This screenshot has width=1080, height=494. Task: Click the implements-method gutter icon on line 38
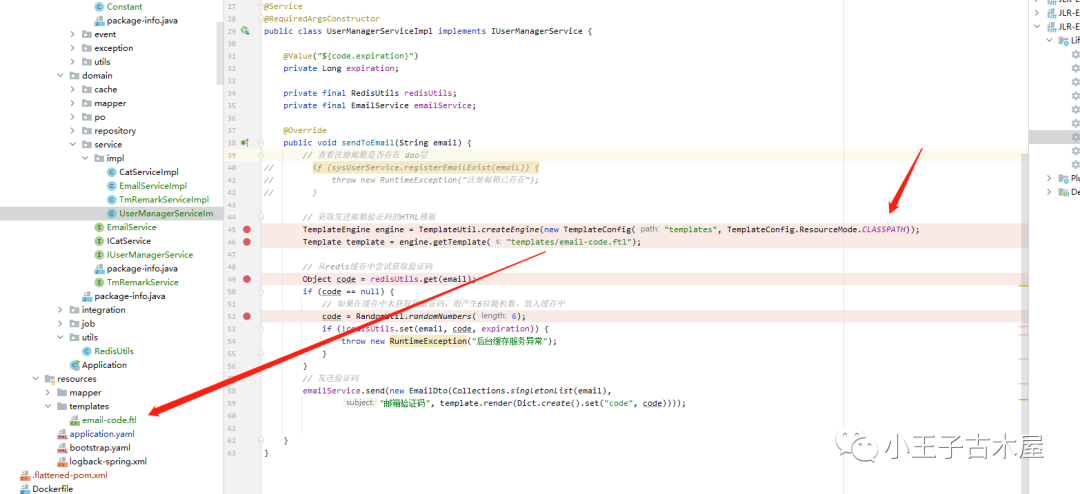point(245,143)
